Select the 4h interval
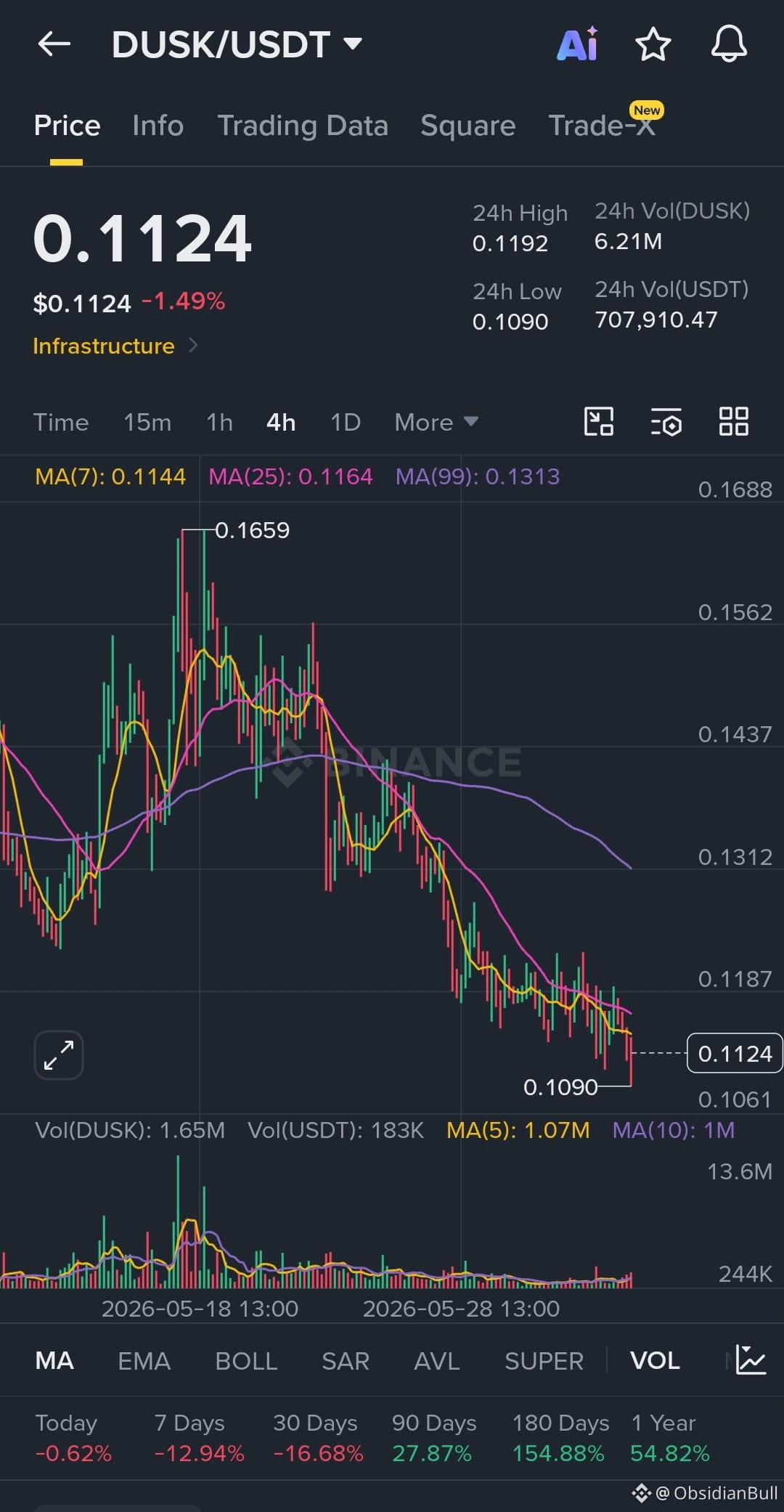 pos(281,422)
